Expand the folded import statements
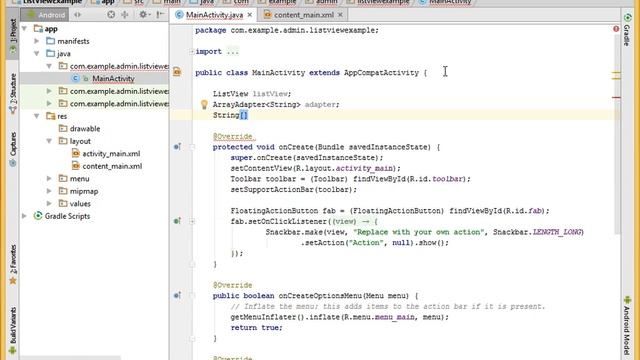The image size is (640, 360). (191, 51)
